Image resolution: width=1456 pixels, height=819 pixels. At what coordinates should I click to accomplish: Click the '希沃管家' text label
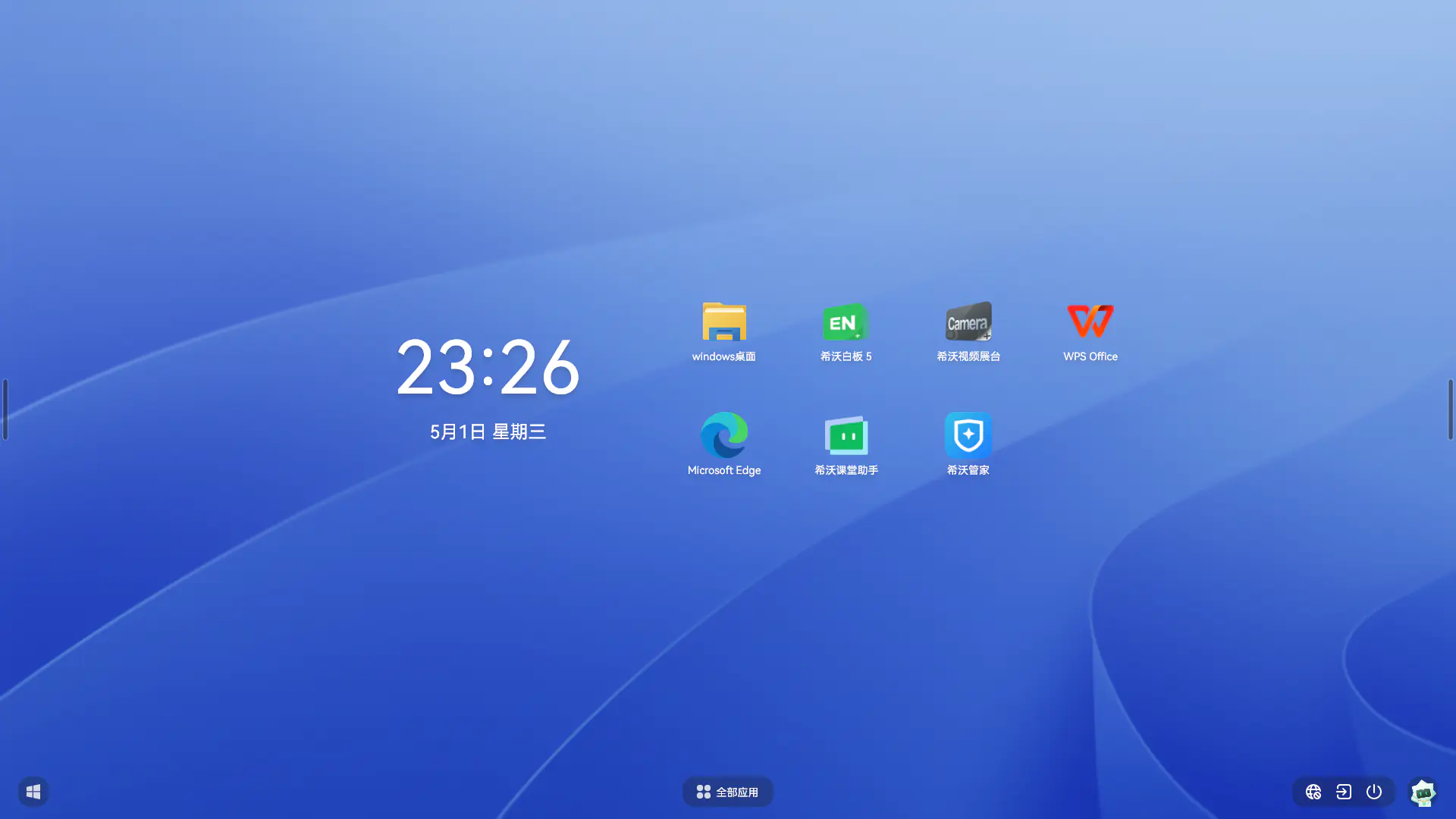[x=968, y=470]
